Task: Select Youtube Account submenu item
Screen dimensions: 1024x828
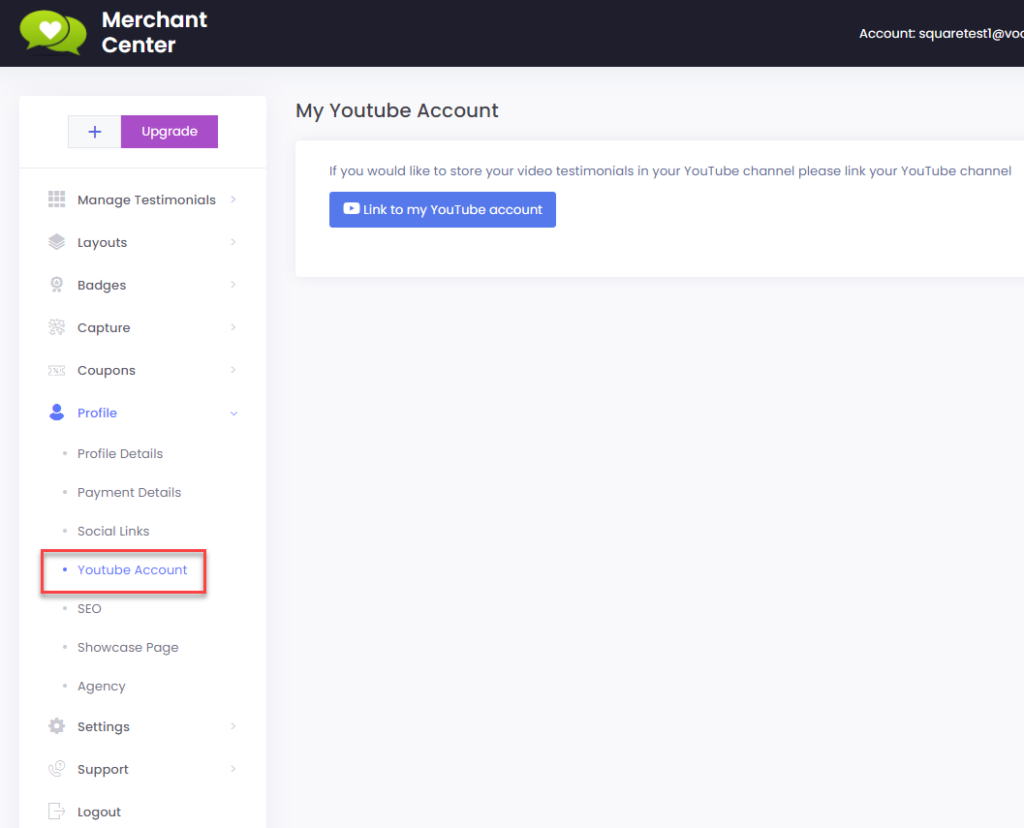Action: coord(132,569)
